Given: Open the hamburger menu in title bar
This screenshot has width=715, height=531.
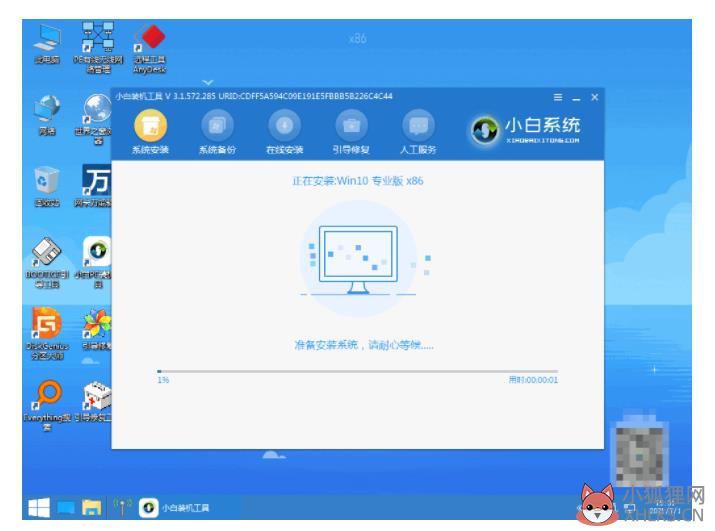Looking at the screenshot, I should (x=558, y=97).
